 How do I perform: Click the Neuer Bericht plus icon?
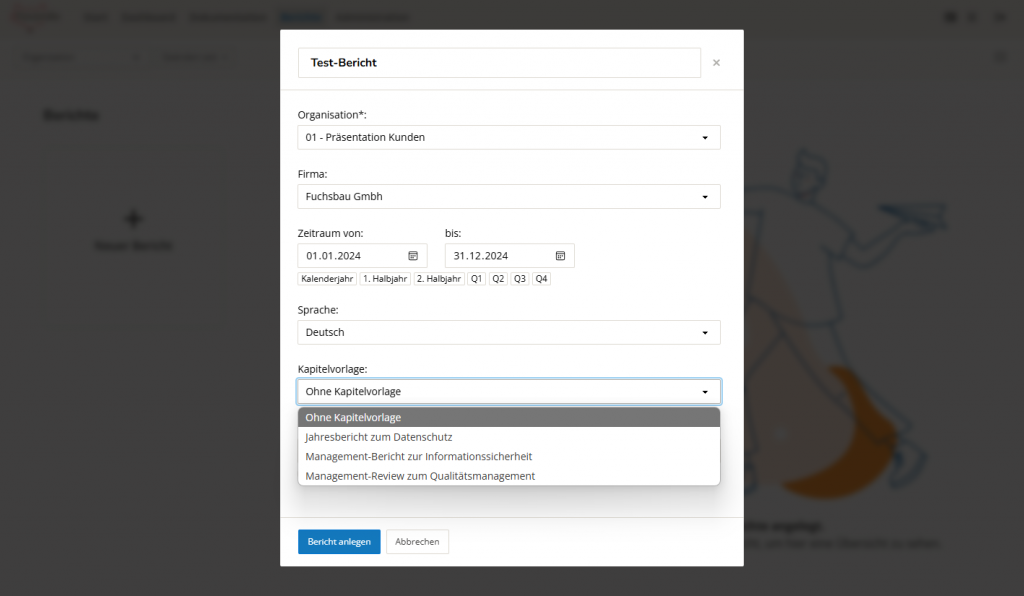pos(132,219)
